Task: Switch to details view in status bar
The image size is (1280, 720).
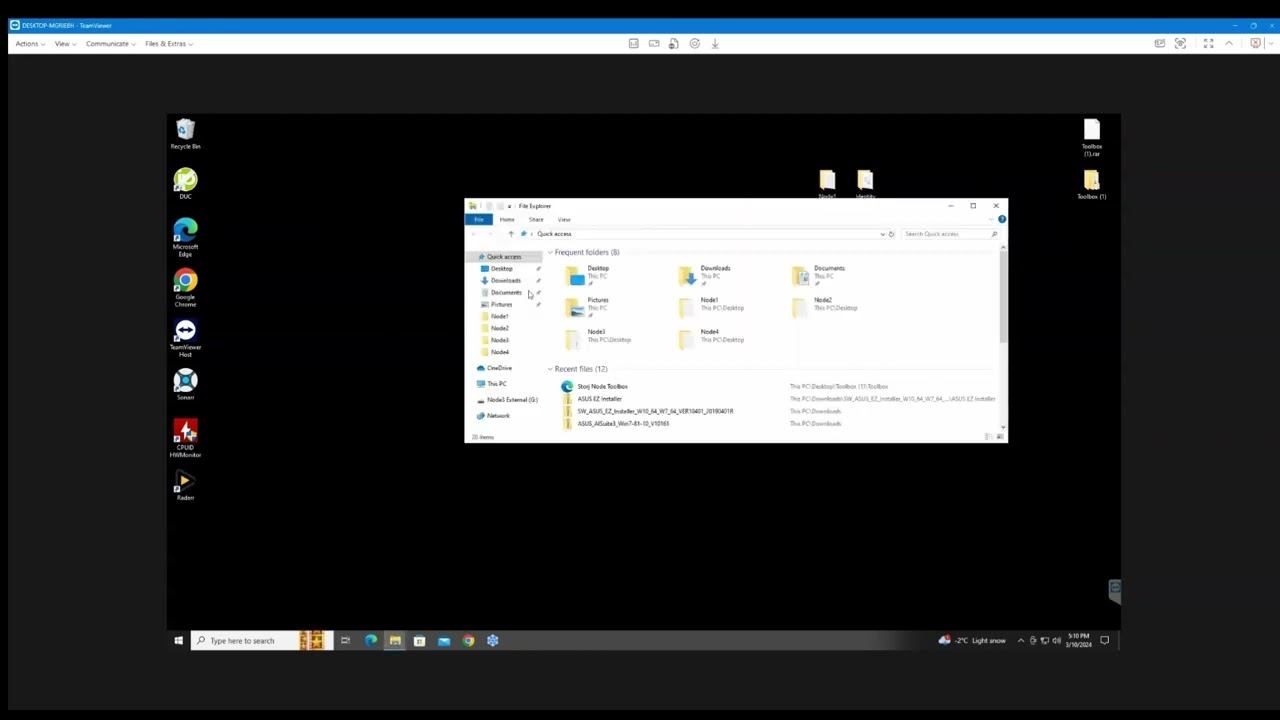Action: coord(988,437)
